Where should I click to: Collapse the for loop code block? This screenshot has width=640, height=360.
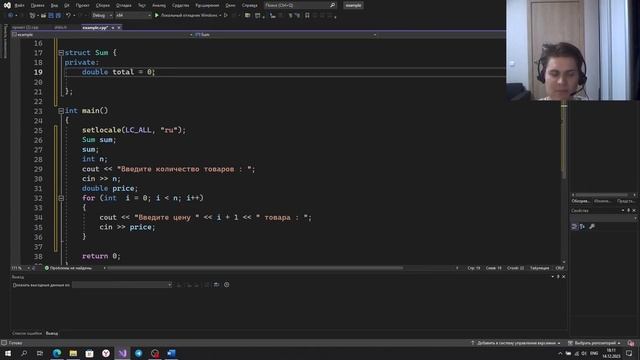[61, 198]
